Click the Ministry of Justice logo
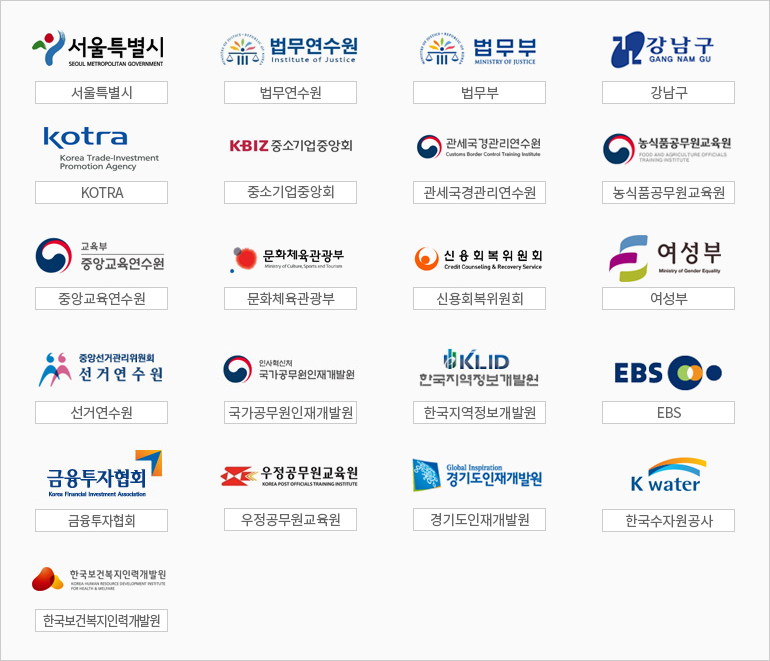The image size is (770, 661). (478, 50)
